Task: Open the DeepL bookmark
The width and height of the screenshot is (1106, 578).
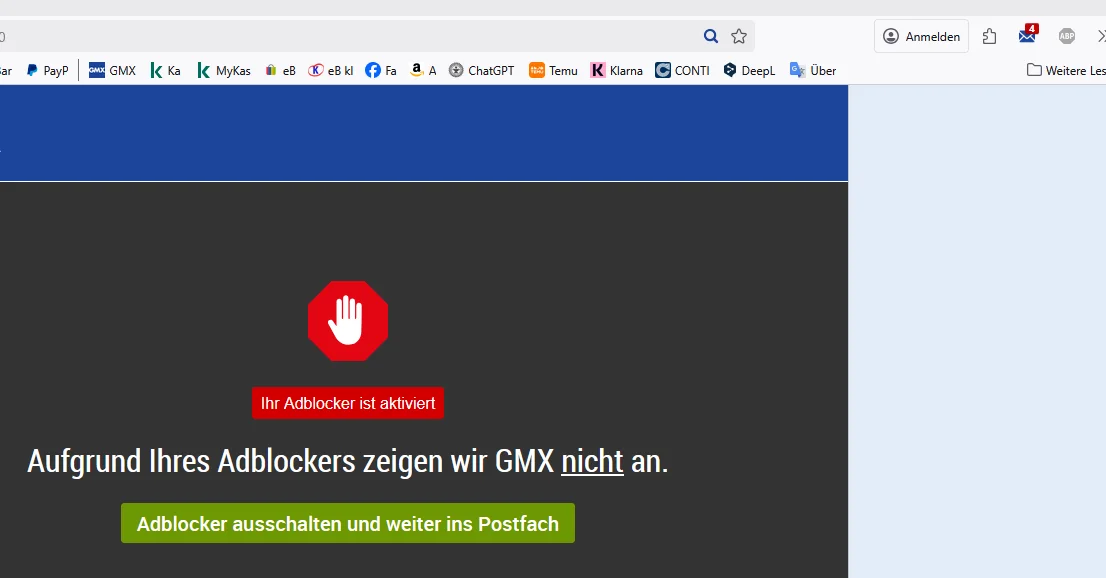Action: 748,71
